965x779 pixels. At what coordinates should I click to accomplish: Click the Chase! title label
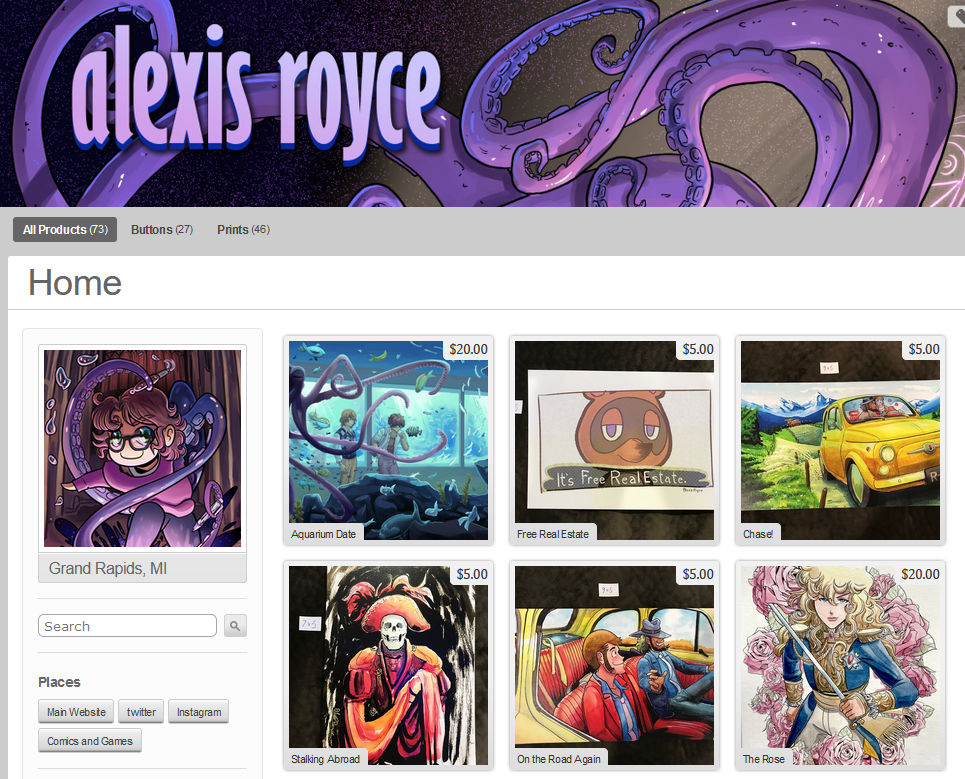tap(758, 533)
